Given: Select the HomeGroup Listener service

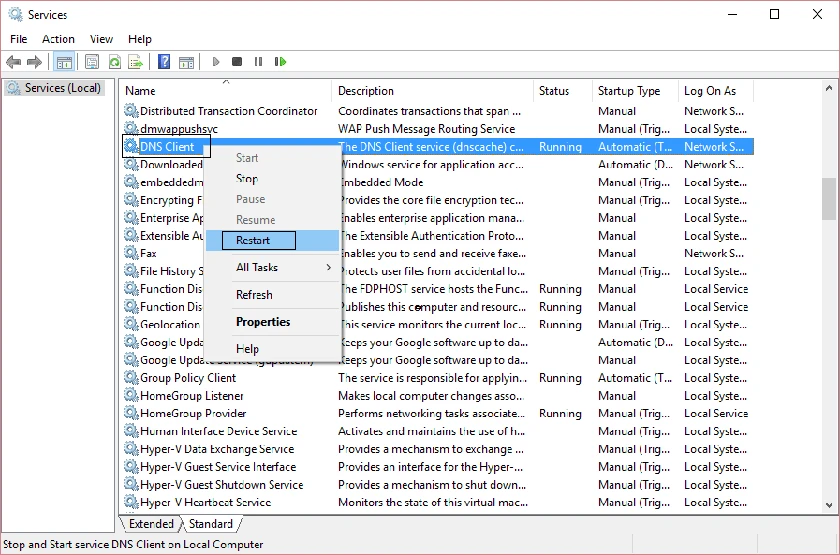Looking at the screenshot, I should point(438,395).
